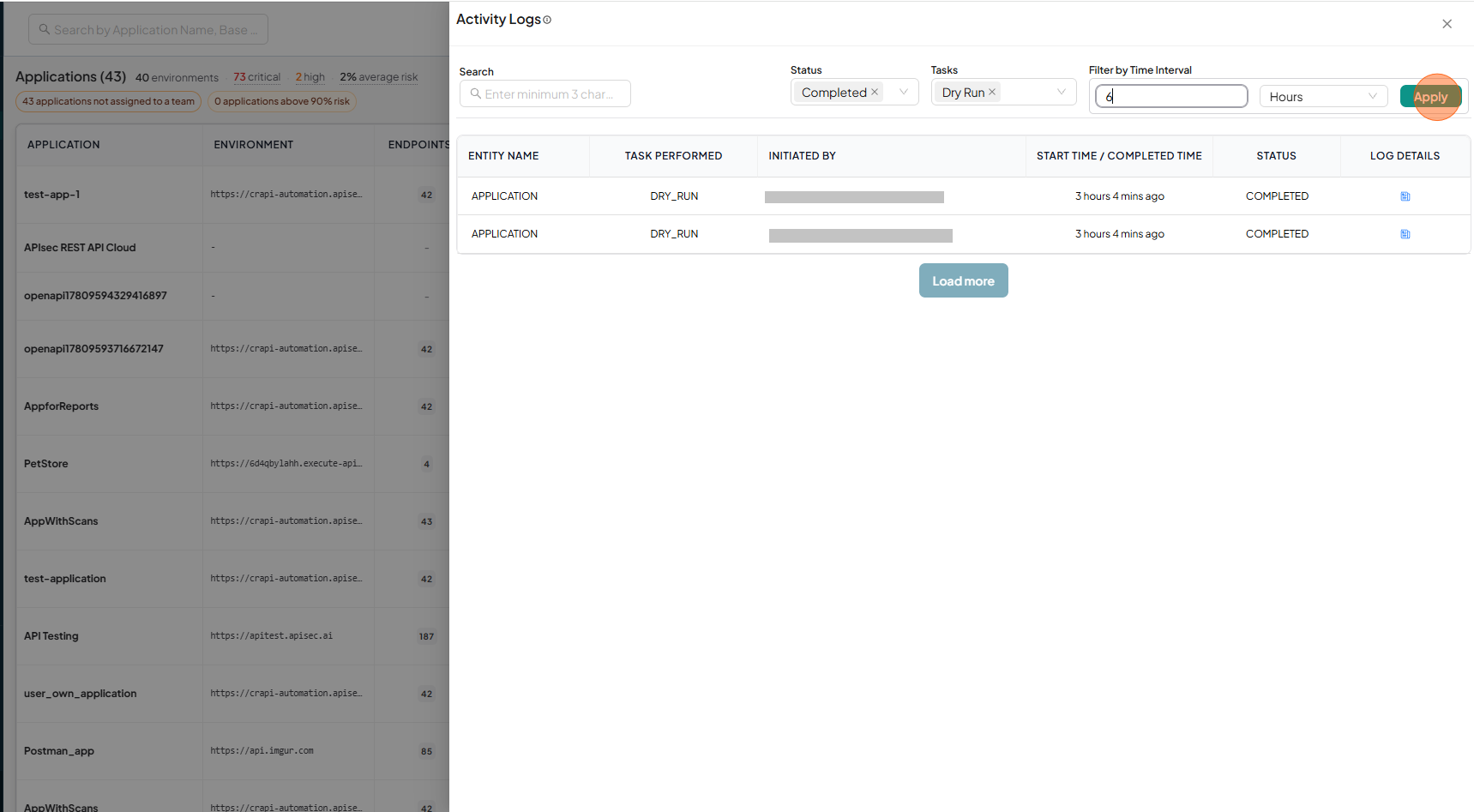
Task: Click the Load more button
Action: pos(963,280)
